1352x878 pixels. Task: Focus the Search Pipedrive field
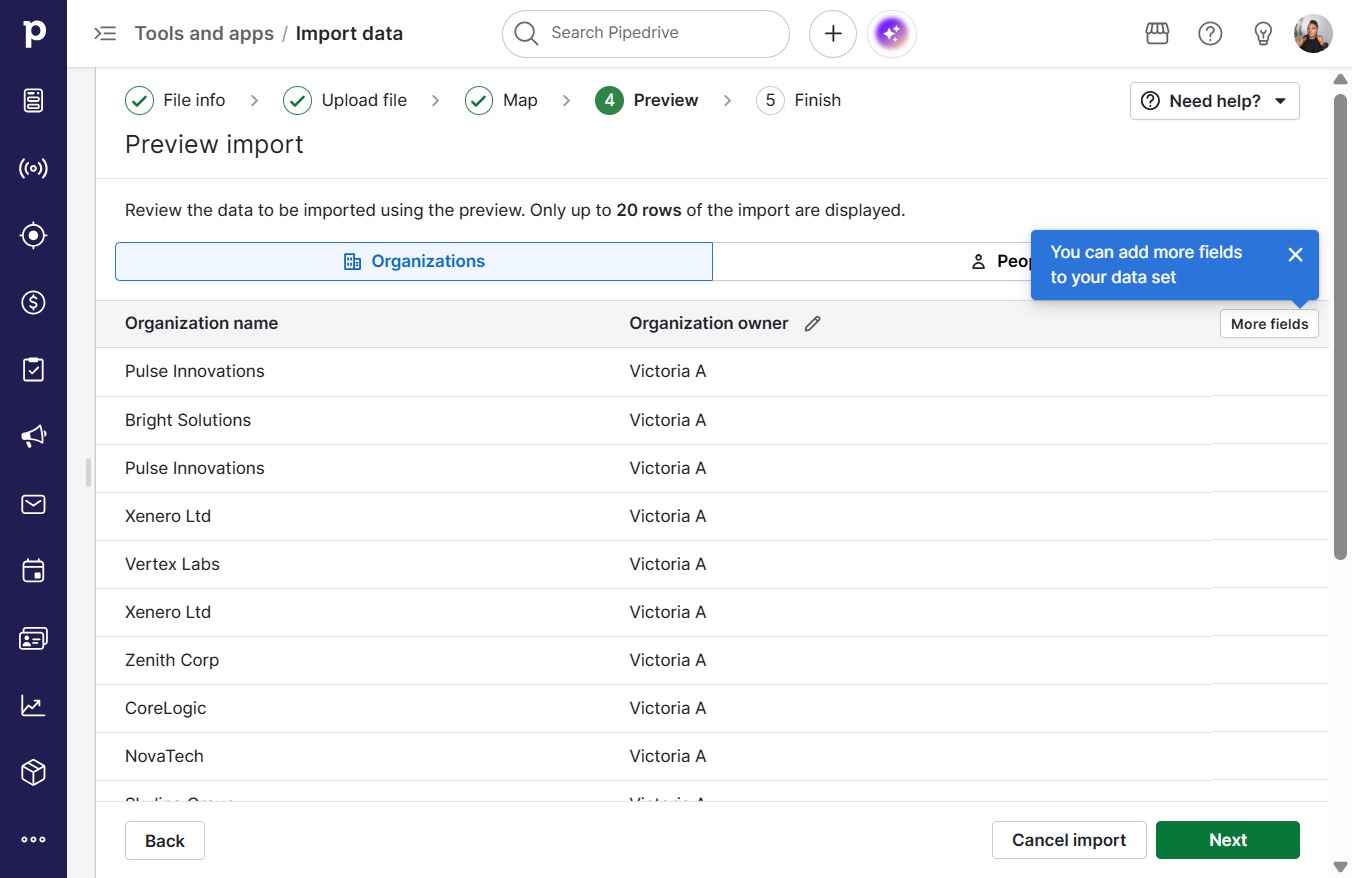point(646,34)
